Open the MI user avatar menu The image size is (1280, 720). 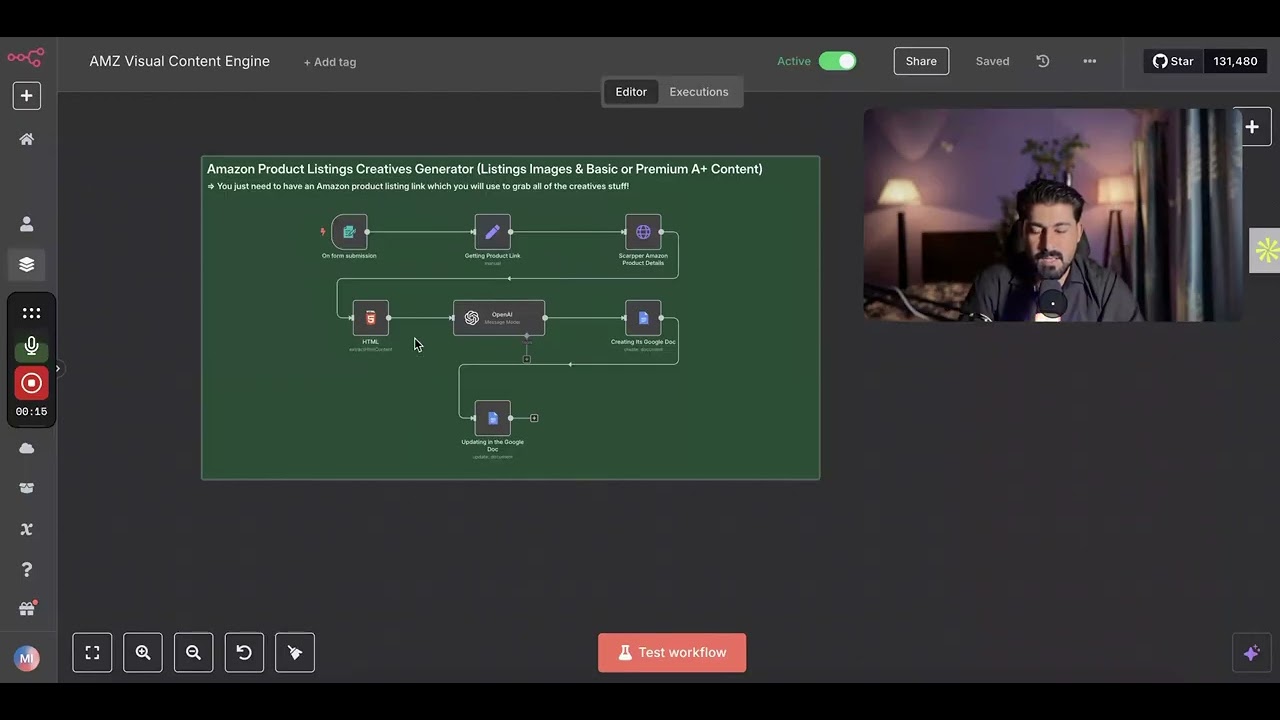point(27,658)
